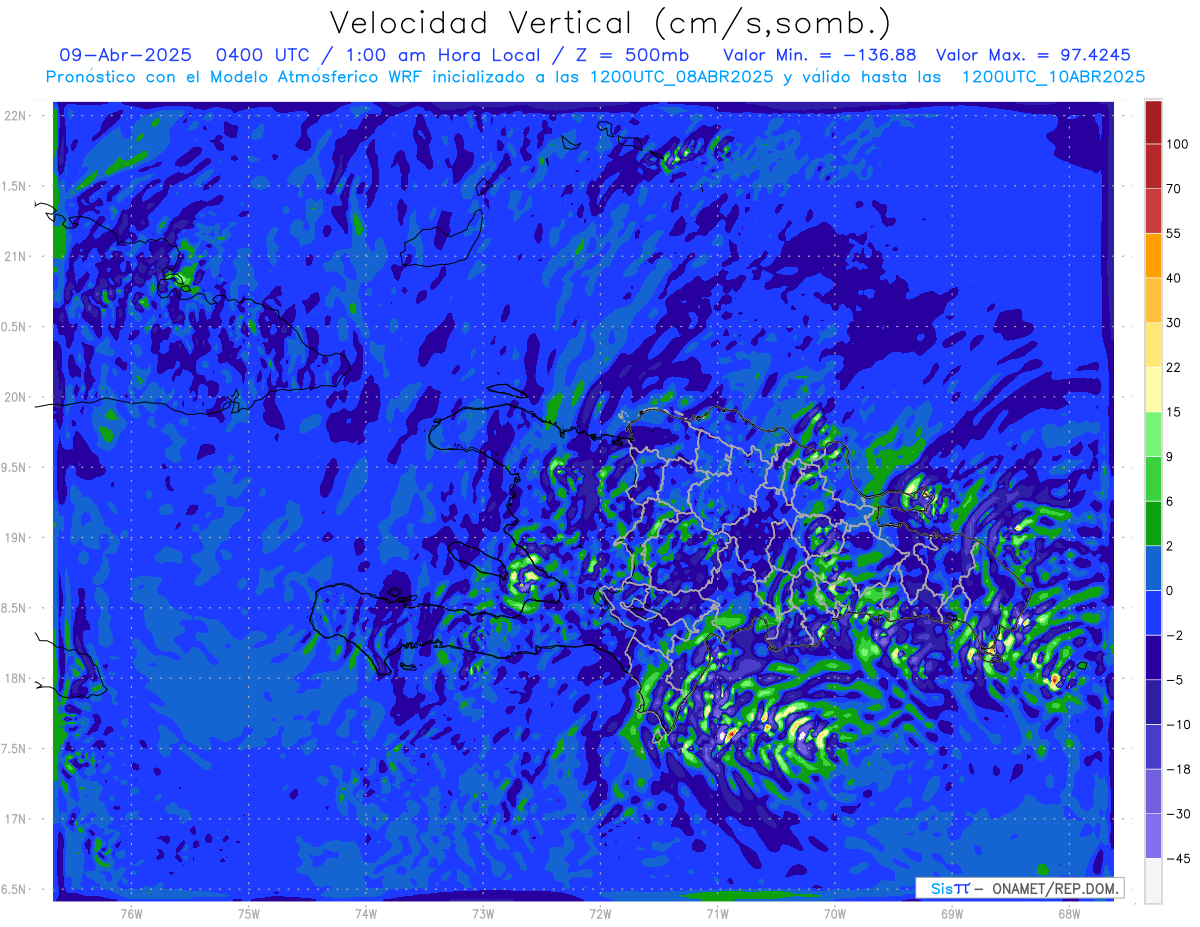This screenshot has width=1200, height=927.
Task: Click the '17N' latitude label
Action: pyautogui.click(x=15, y=820)
